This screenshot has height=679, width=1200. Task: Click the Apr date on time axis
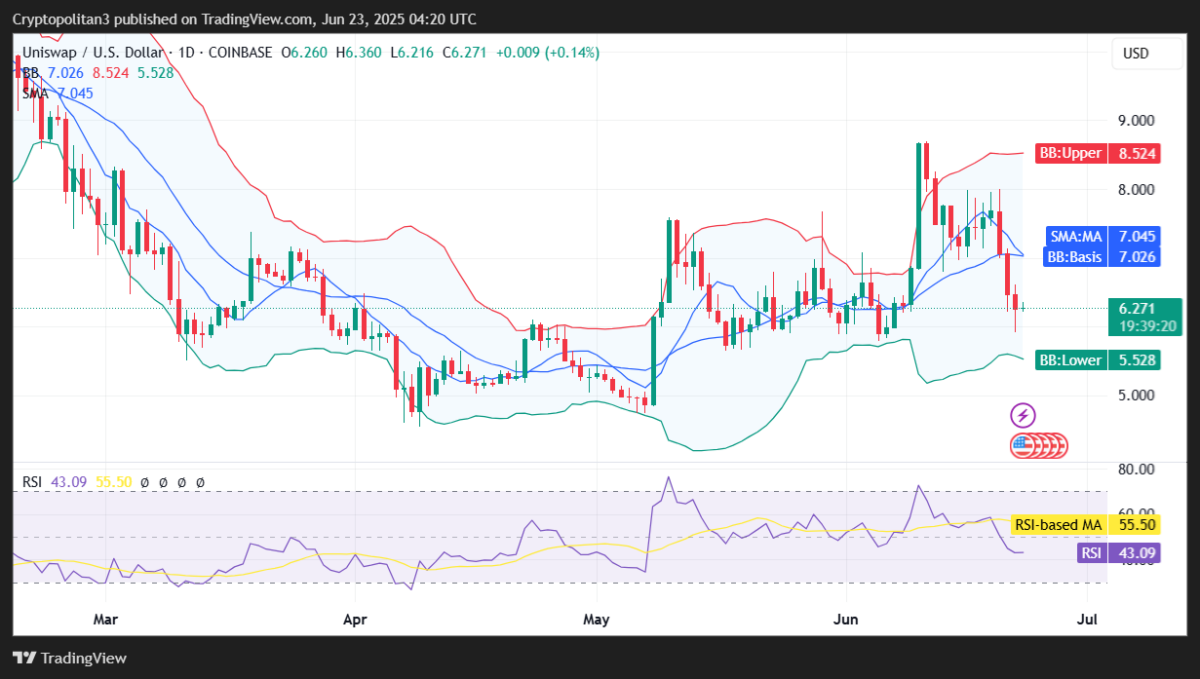pos(355,620)
